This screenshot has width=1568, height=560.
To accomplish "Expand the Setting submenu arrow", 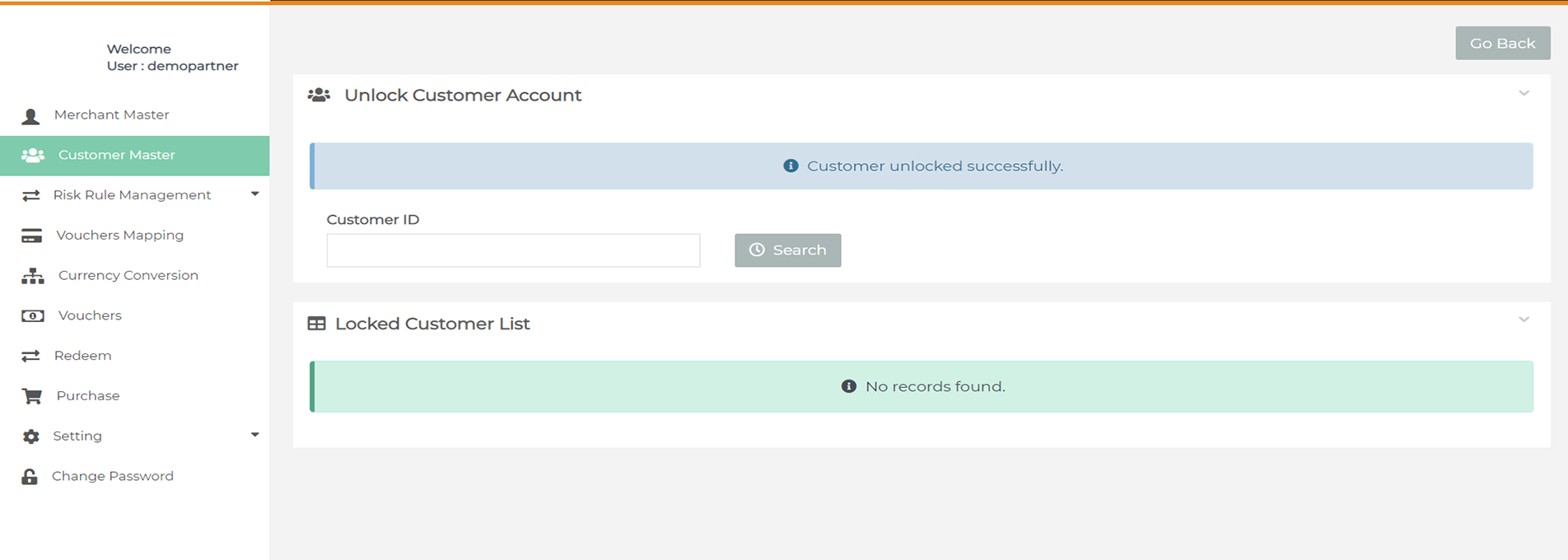I will tap(254, 435).
